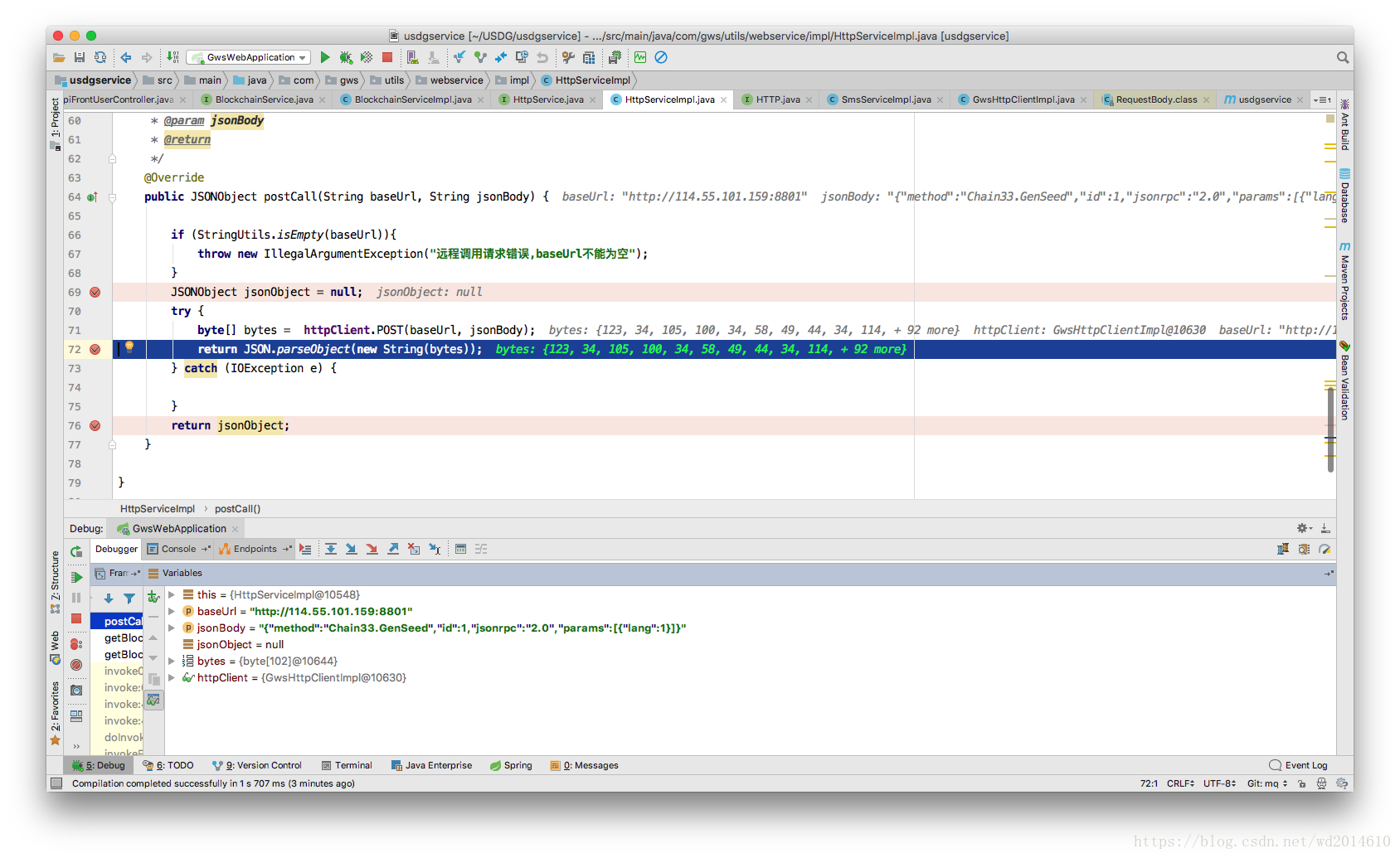Toggle breakpoint on line 72
This screenshot has width=1400, height=858.
pyautogui.click(x=95, y=349)
